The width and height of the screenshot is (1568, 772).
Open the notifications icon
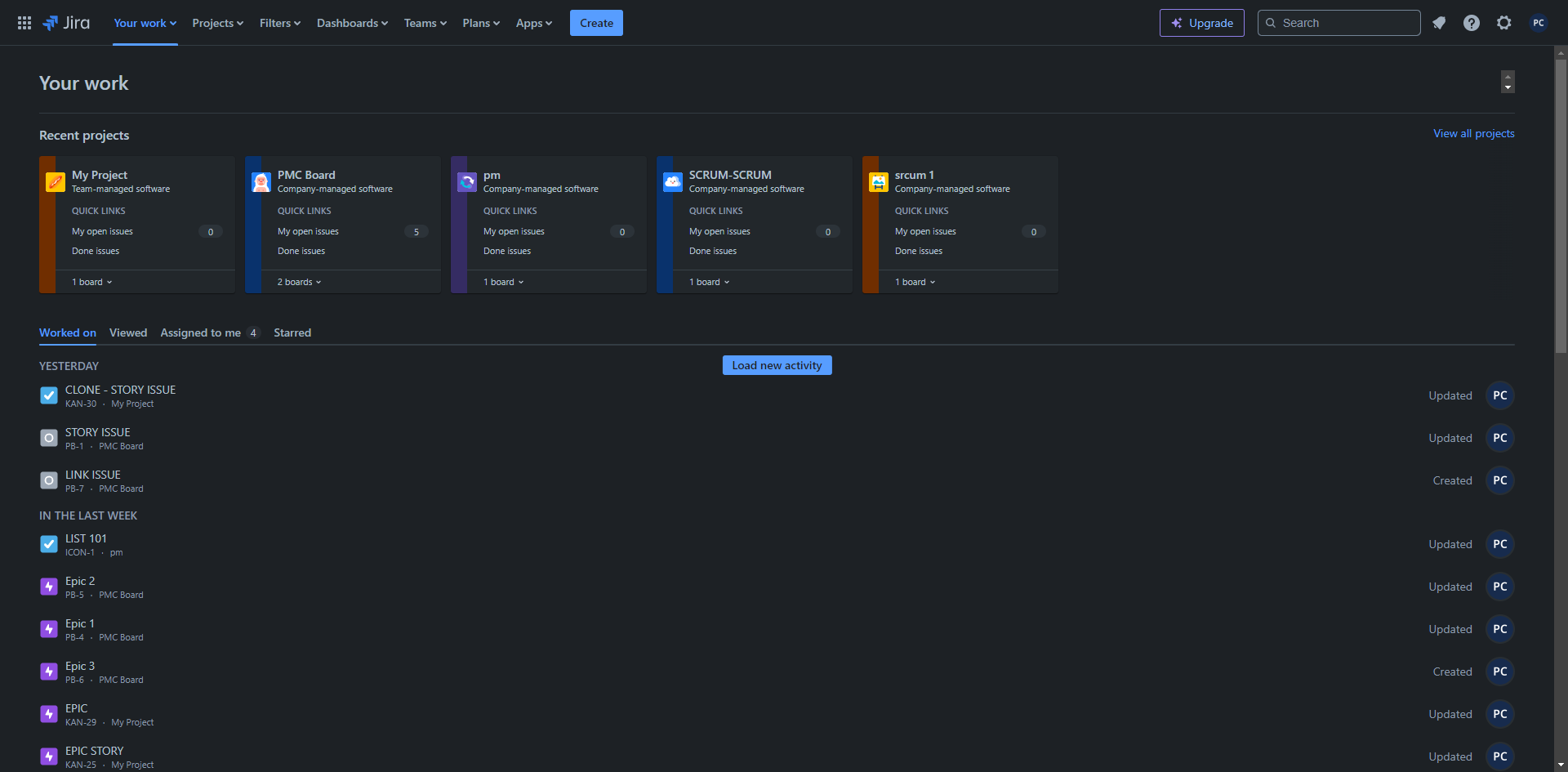click(1439, 23)
